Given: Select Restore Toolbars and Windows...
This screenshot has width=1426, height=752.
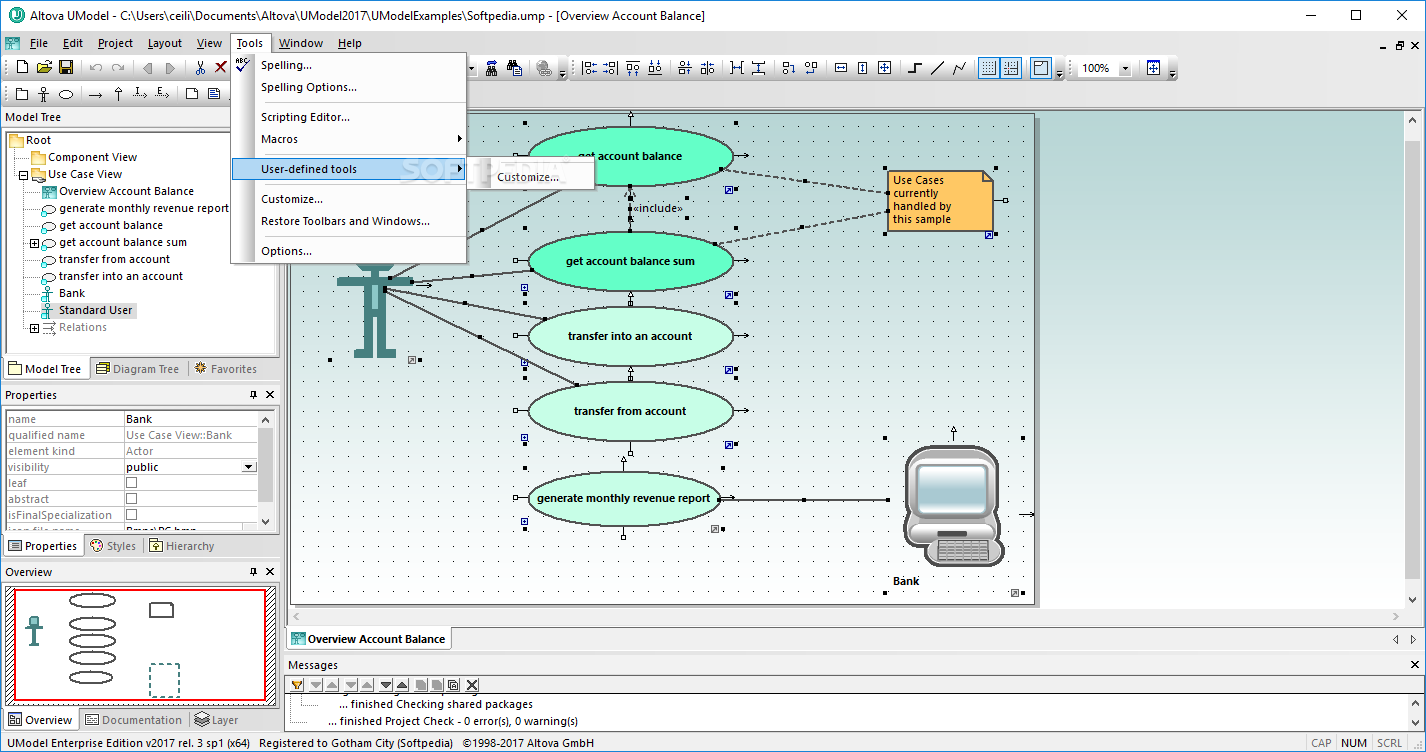Looking at the screenshot, I should (348, 221).
